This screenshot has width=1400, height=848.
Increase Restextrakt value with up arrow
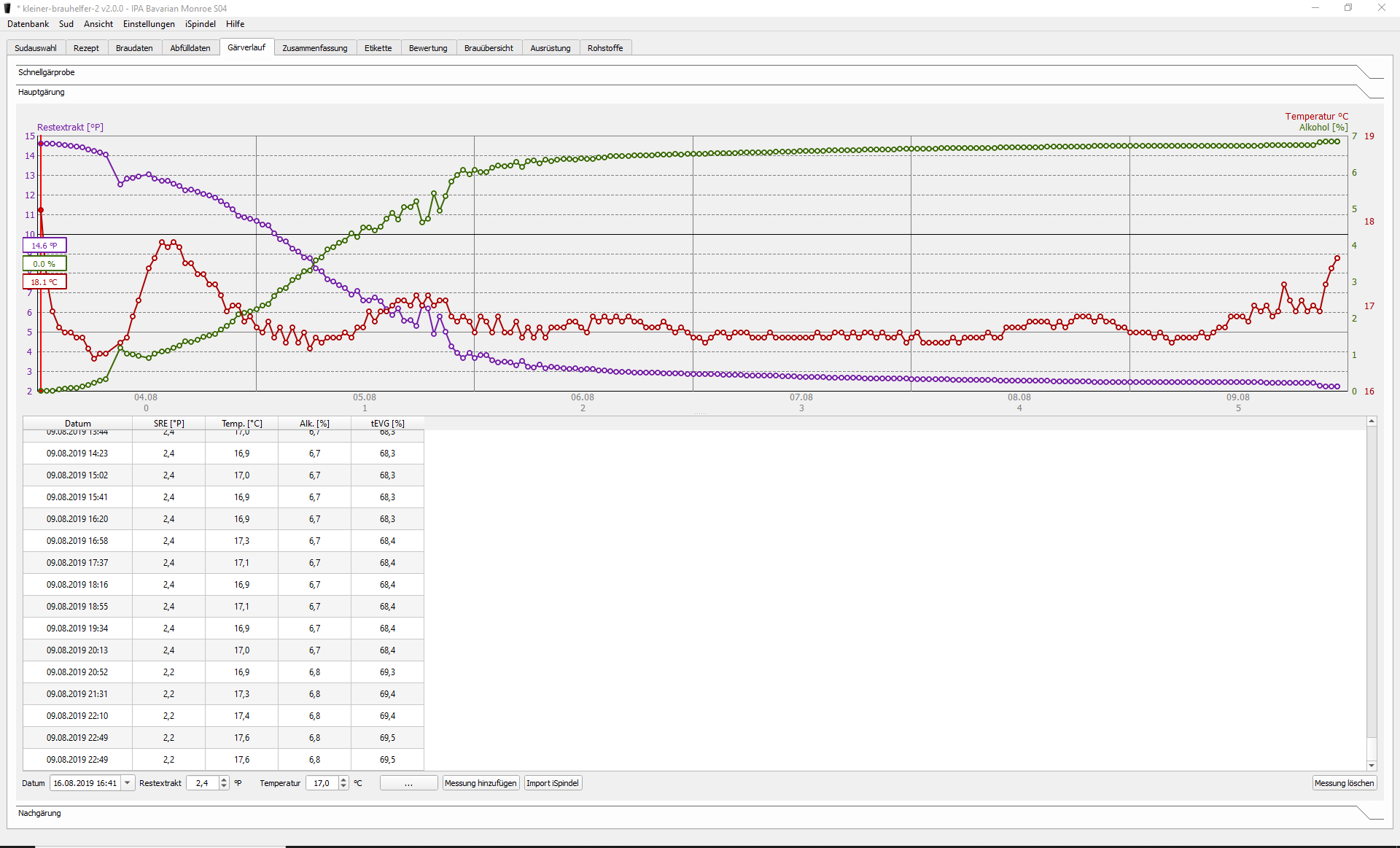(224, 779)
